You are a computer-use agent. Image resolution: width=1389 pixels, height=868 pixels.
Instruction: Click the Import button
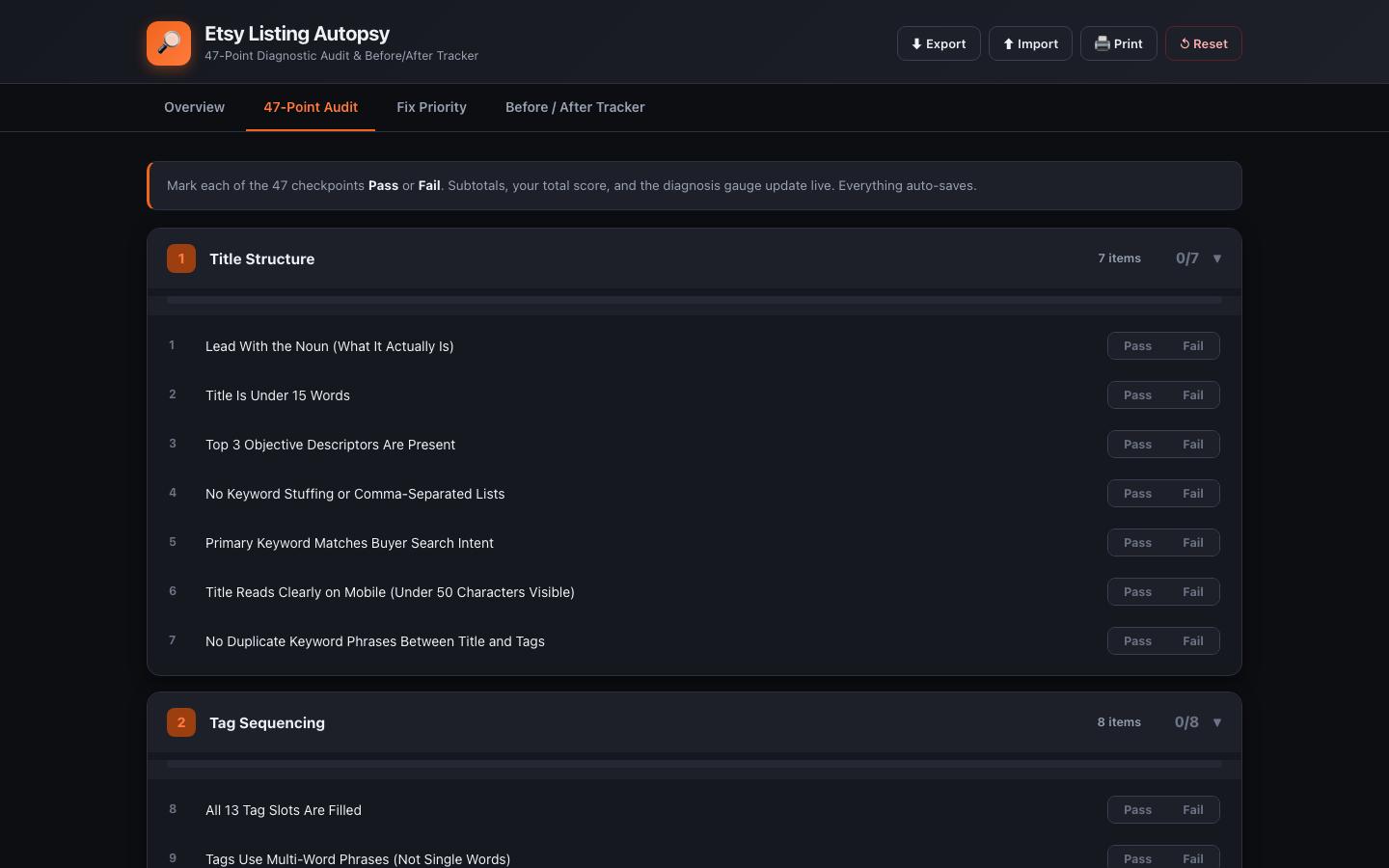[1030, 43]
